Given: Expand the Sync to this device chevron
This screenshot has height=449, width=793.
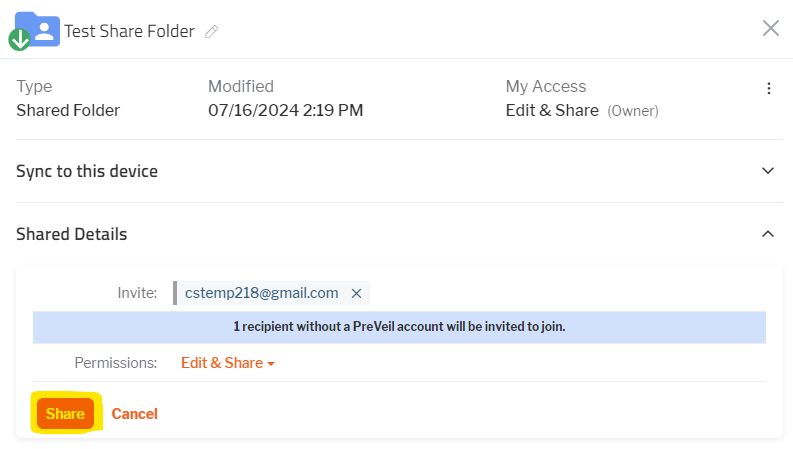Looking at the screenshot, I should [x=768, y=171].
